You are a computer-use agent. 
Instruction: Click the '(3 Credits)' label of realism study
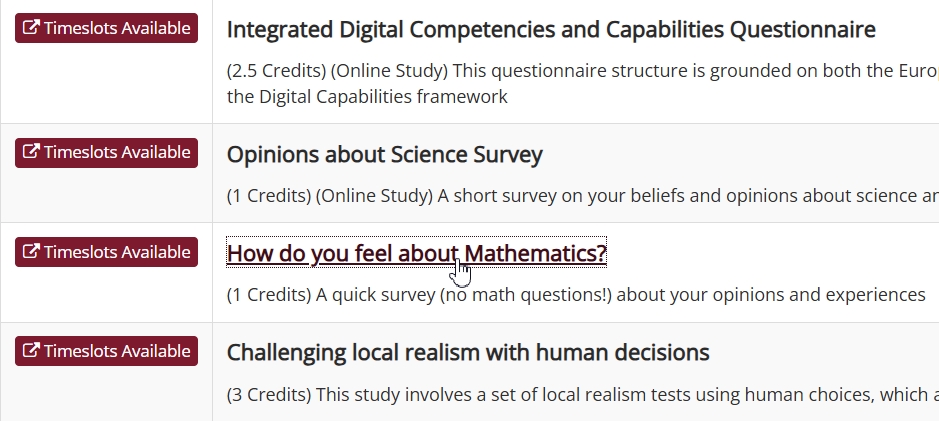pyautogui.click(x=269, y=395)
